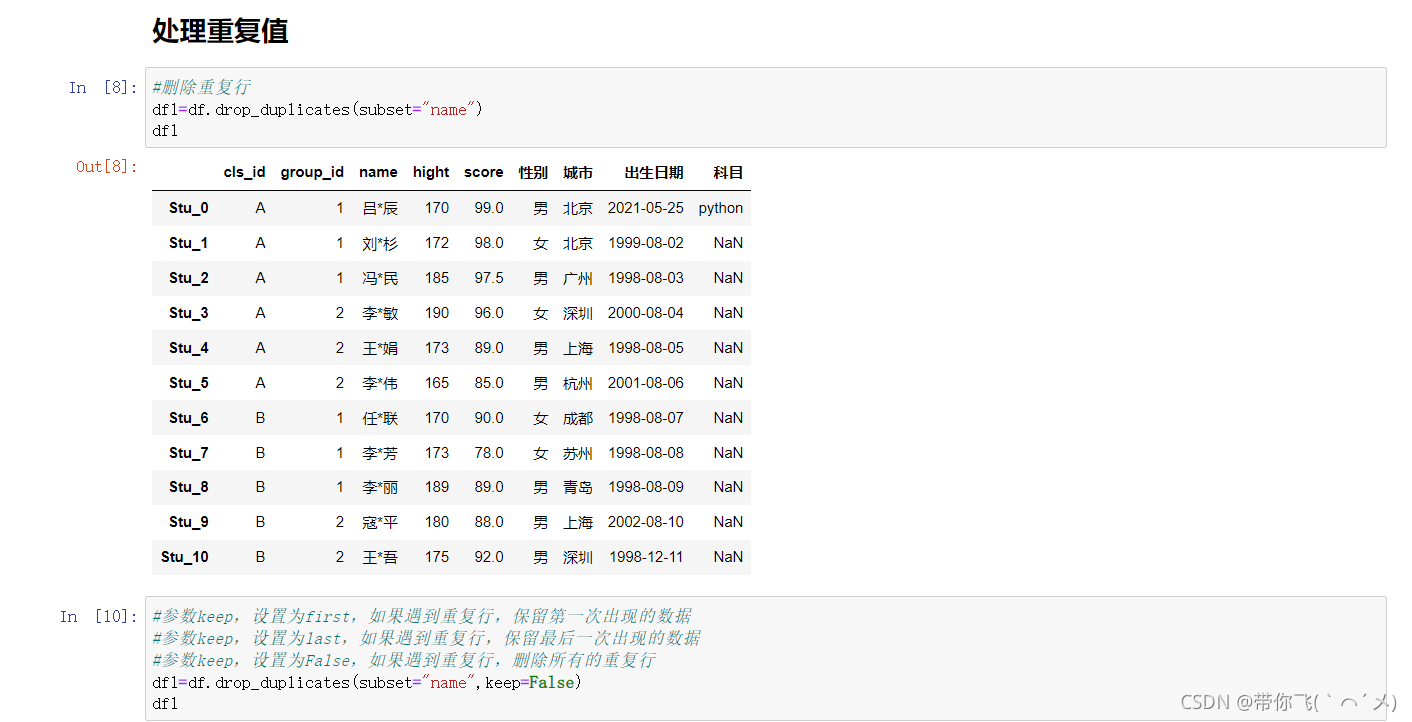The image size is (1412, 722).
Task: Click the hight value 190
Action: [437, 313]
